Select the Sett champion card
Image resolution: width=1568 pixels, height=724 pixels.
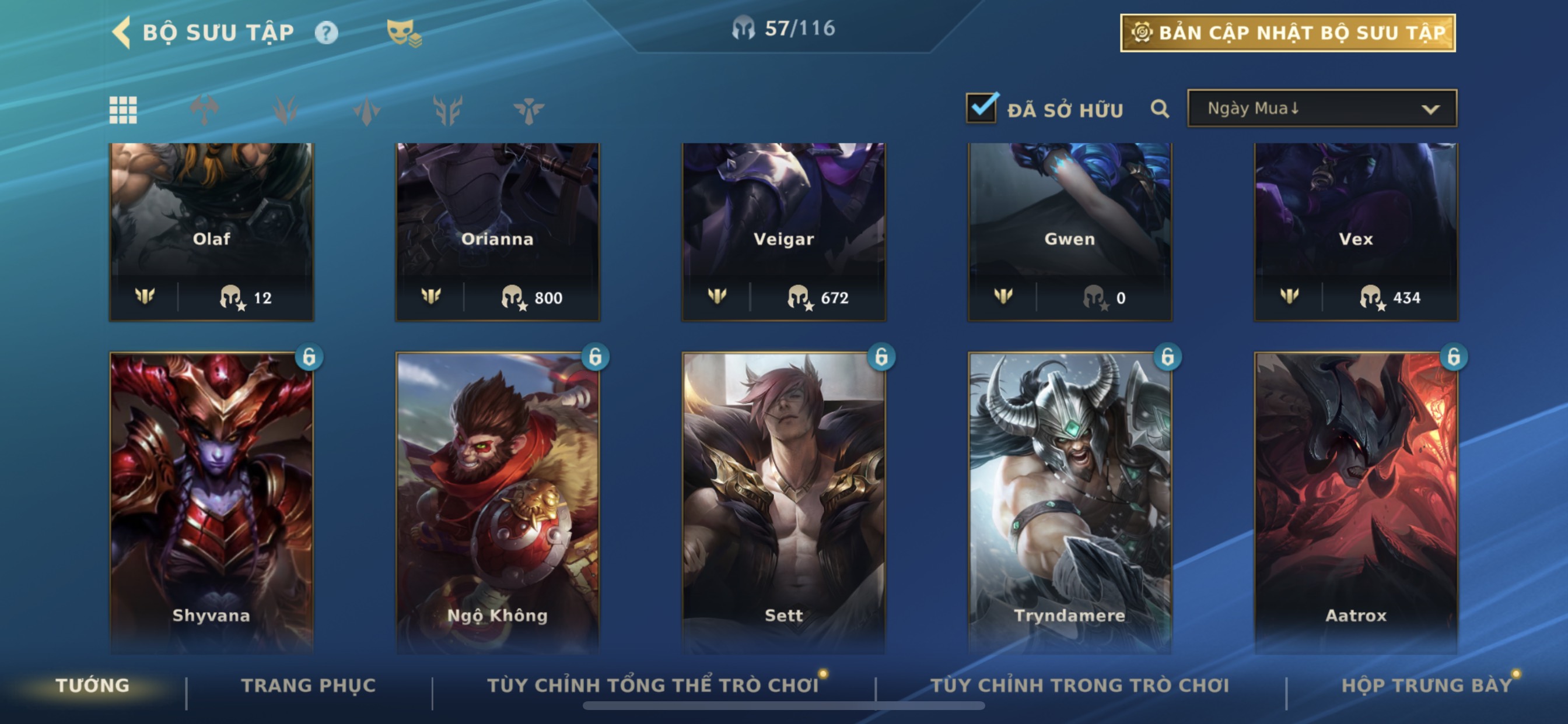point(783,503)
